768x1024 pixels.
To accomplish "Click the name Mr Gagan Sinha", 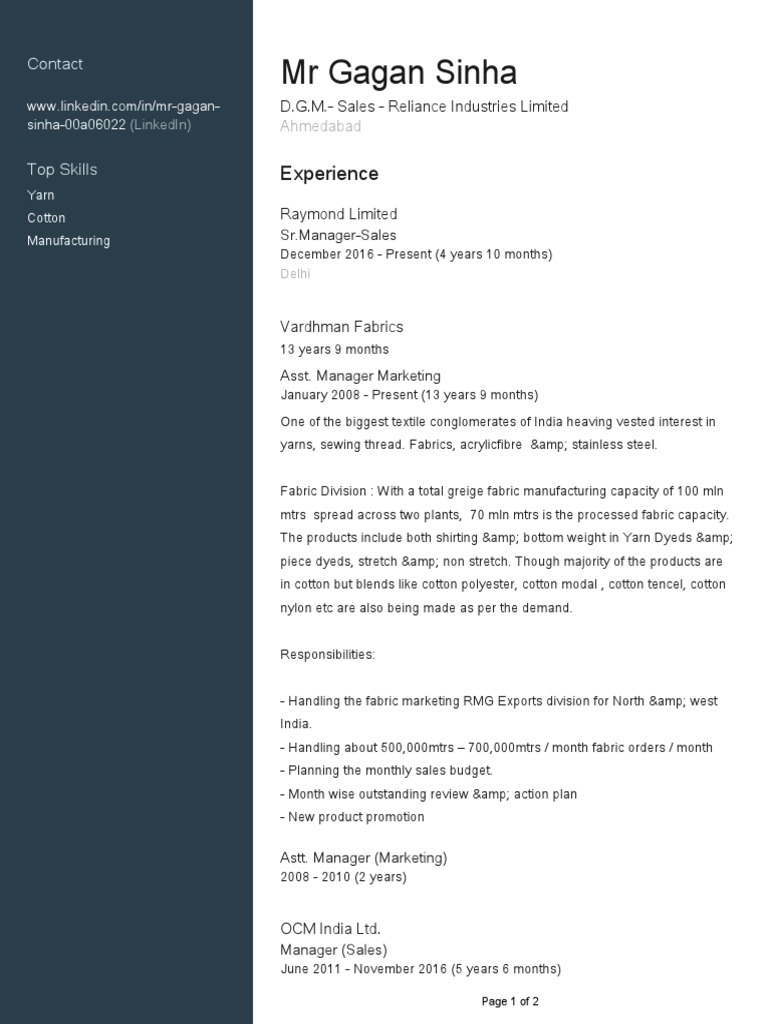I will [x=398, y=73].
